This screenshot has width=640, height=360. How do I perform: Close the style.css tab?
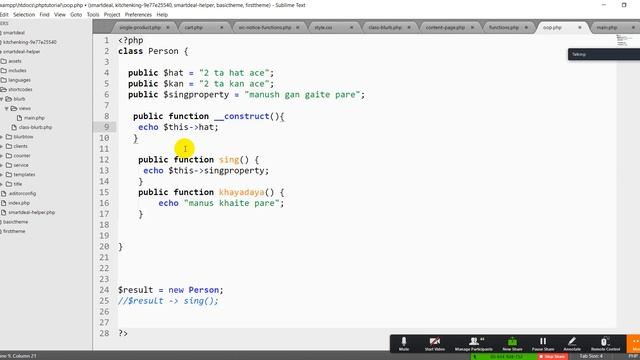click(351, 27)
